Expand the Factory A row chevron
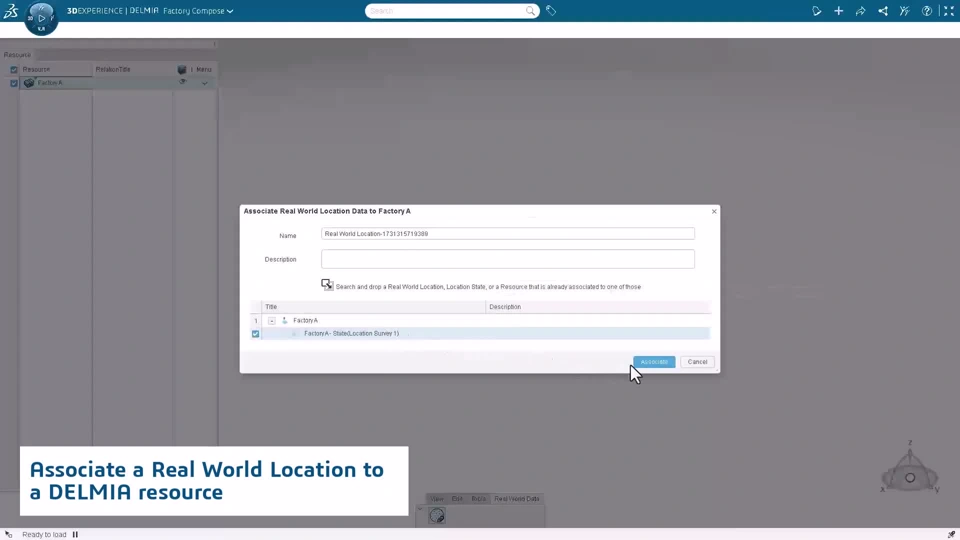This screenshot has width=960, height=540. (x=204, y=83)
